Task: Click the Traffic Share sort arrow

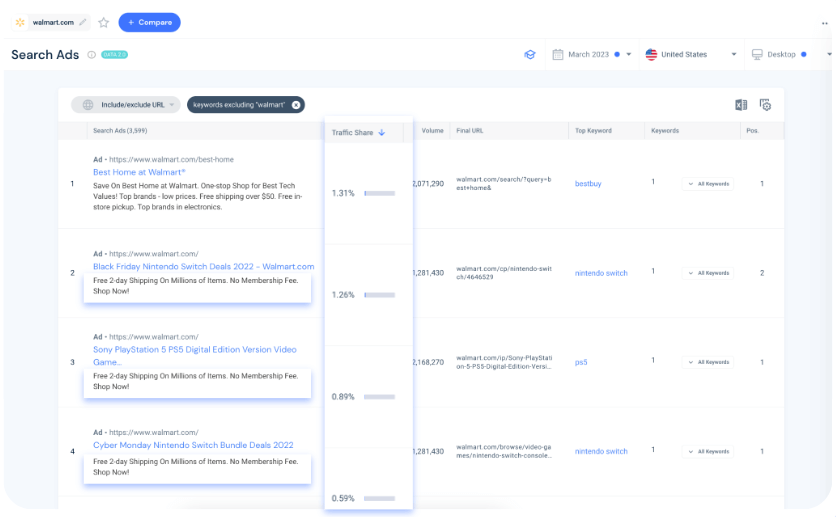Action: click(382, 132)
